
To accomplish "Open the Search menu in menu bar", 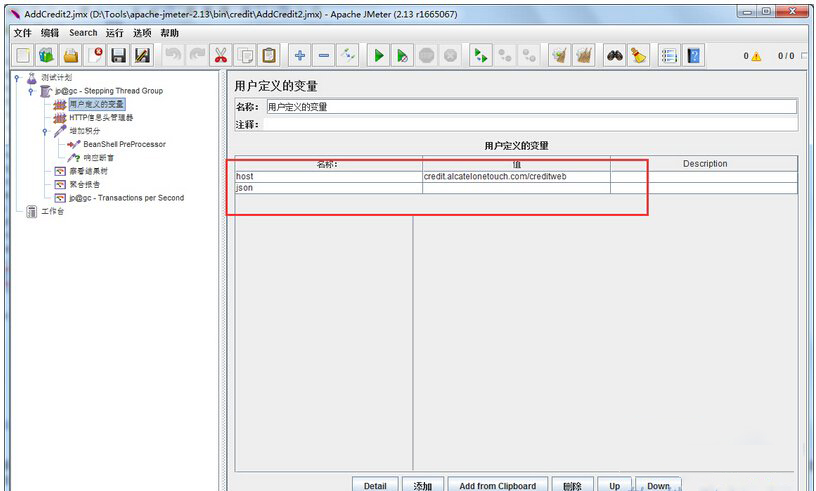I will click(83, 33).
